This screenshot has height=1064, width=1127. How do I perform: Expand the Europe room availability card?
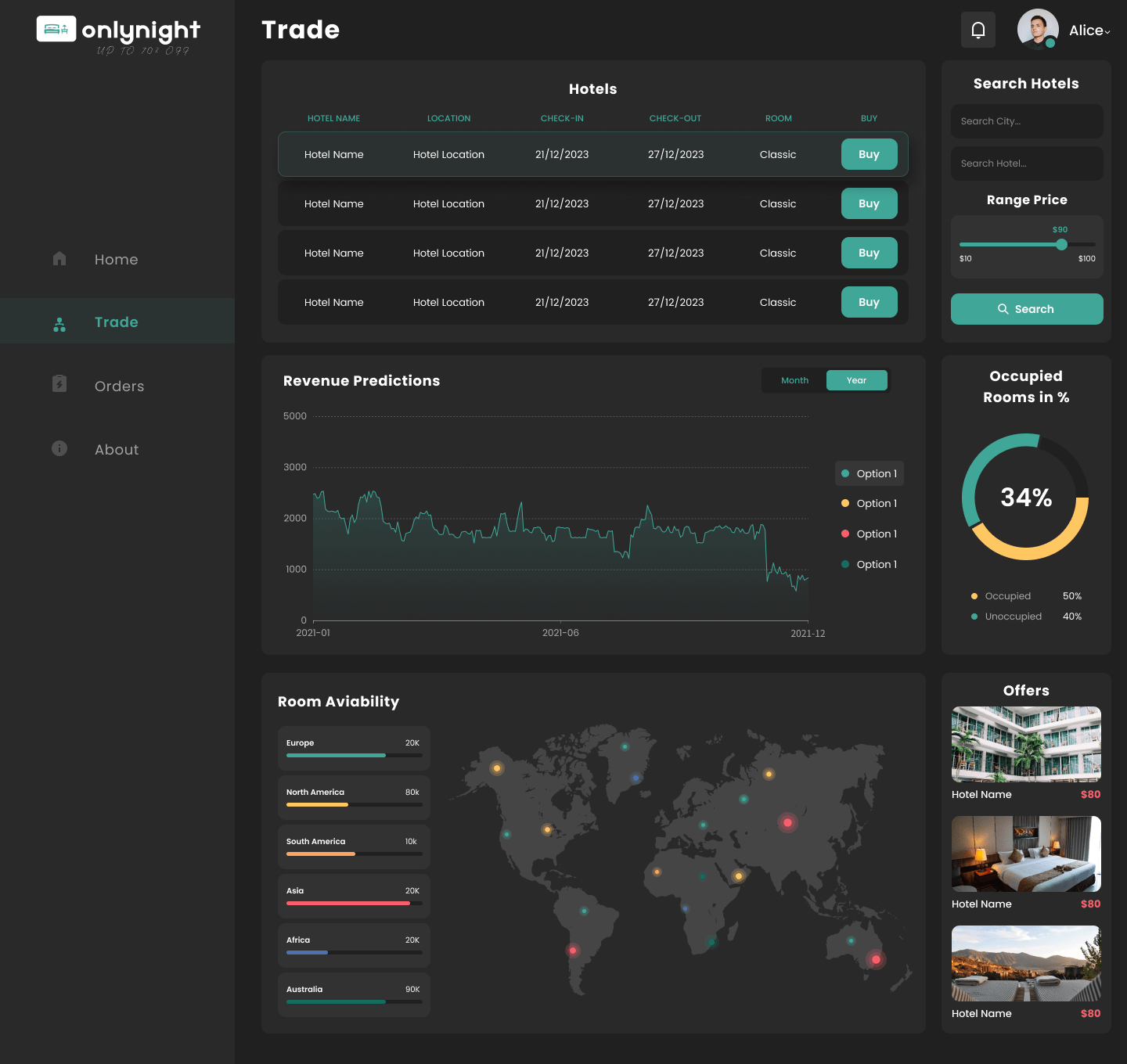pyautogui.click(x=354, y=748)
